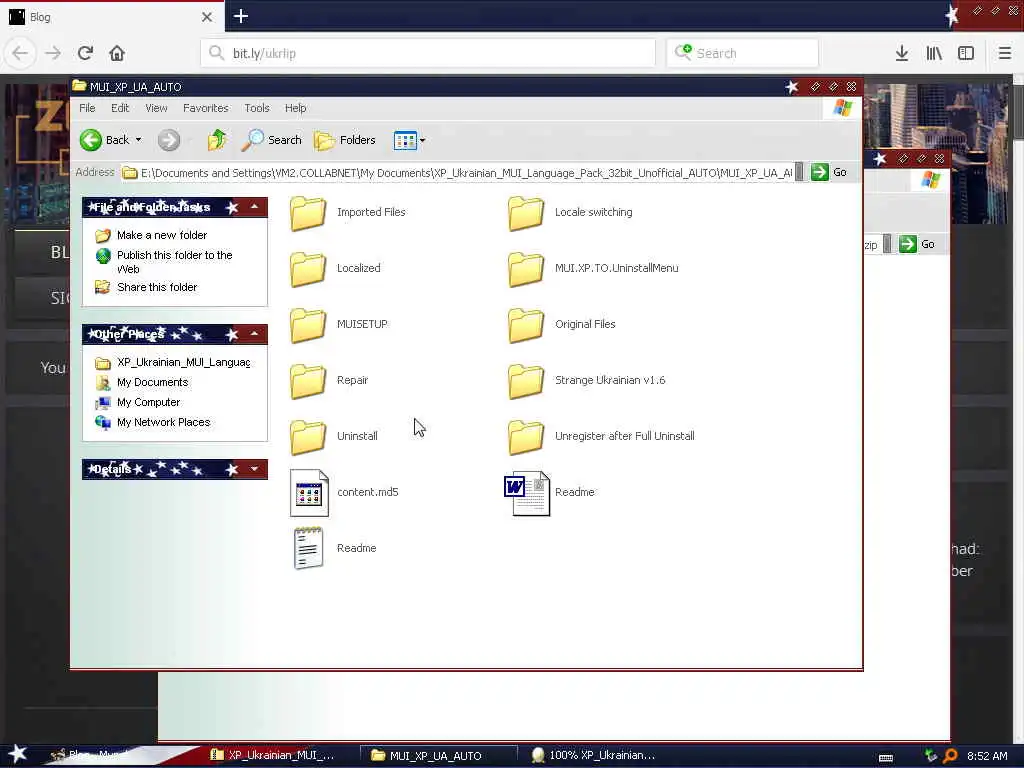Go up one folder level

tap(217, 140)
